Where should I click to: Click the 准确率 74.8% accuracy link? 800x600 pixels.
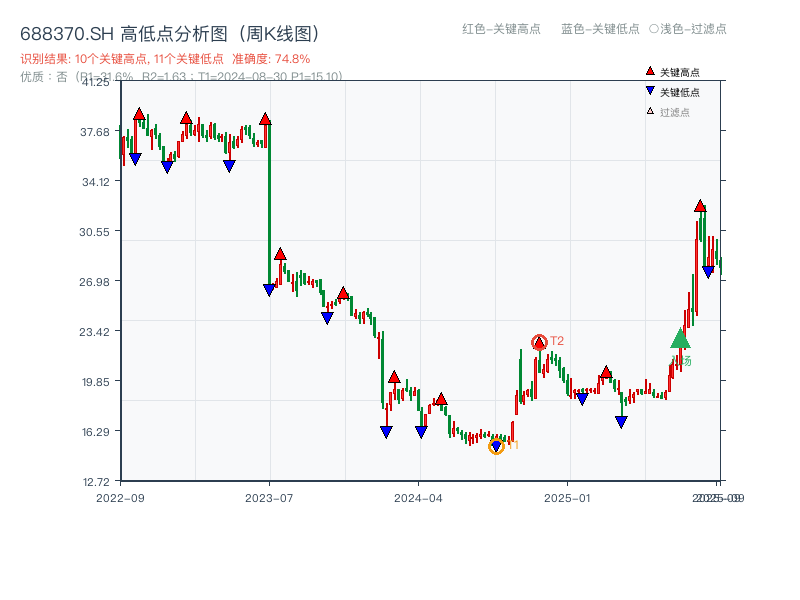(270, 59)
